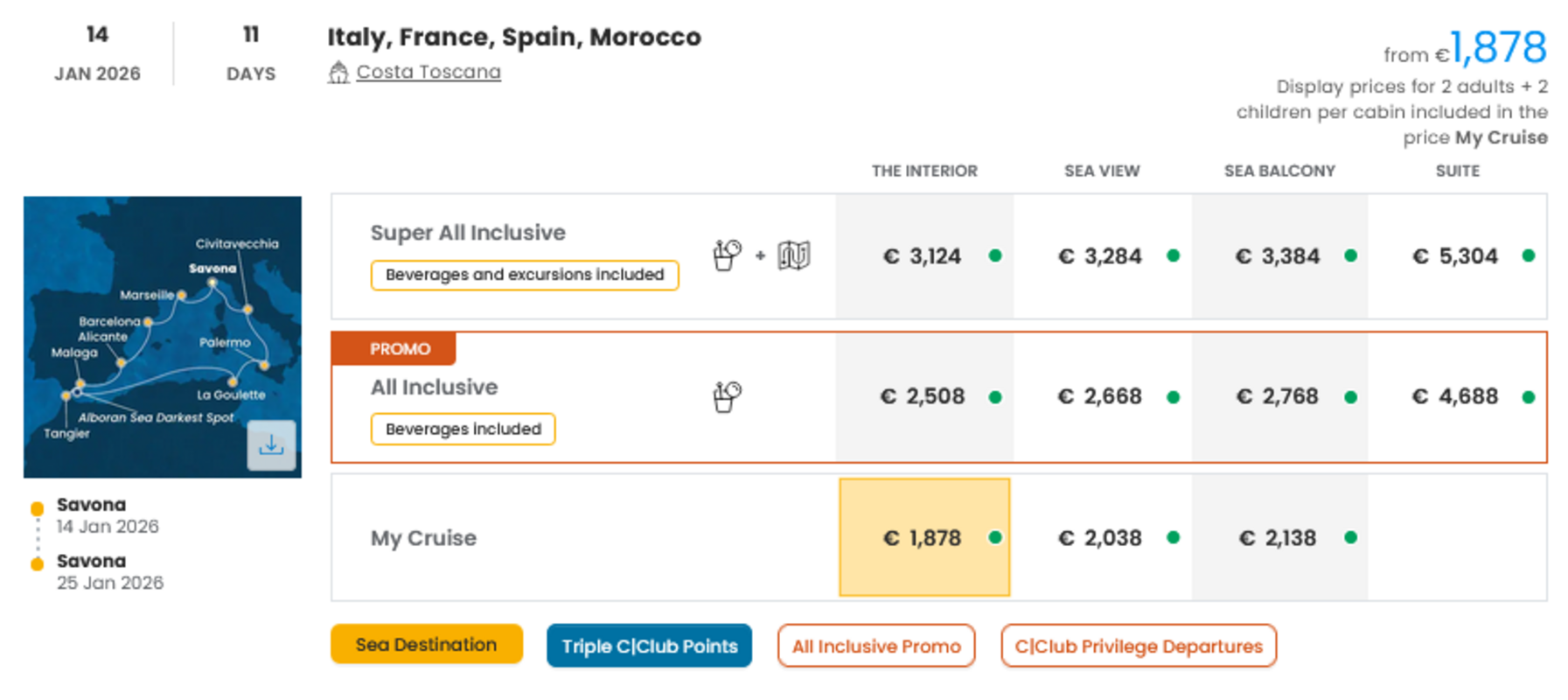Pick My Cruise Sea Balcony € 2,138

(x=1279, y=538)
